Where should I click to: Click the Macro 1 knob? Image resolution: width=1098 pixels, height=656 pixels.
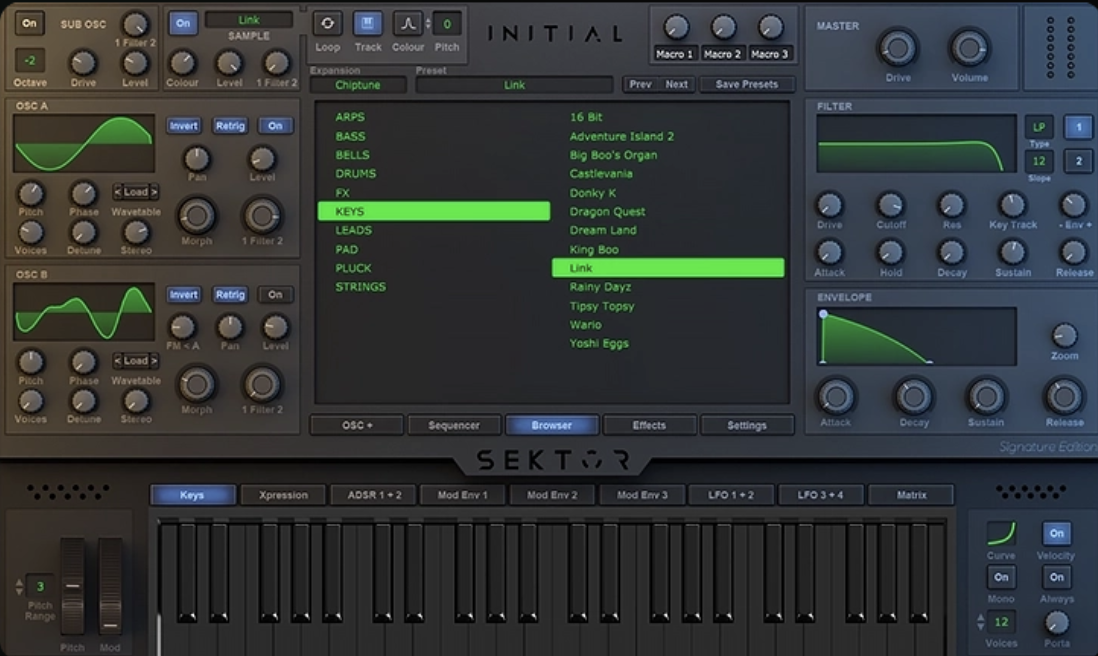coord(675,28)
